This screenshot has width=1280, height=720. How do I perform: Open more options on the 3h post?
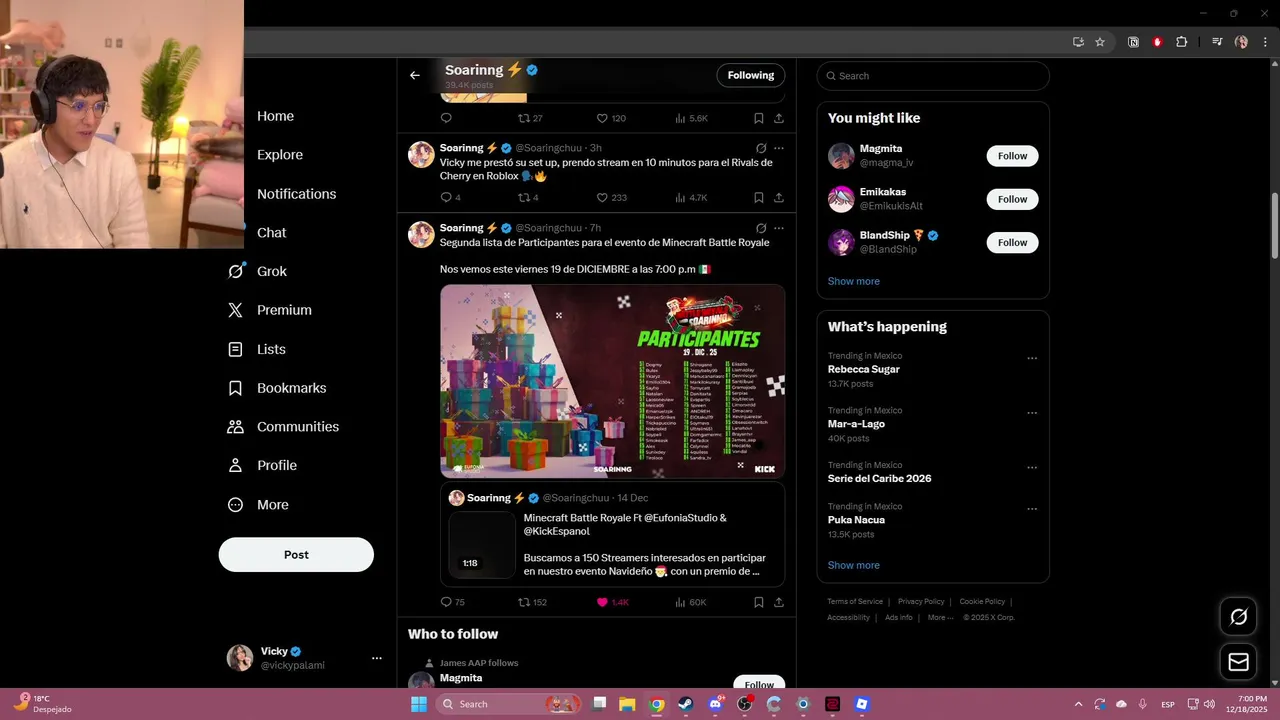(x=779, y=148)
